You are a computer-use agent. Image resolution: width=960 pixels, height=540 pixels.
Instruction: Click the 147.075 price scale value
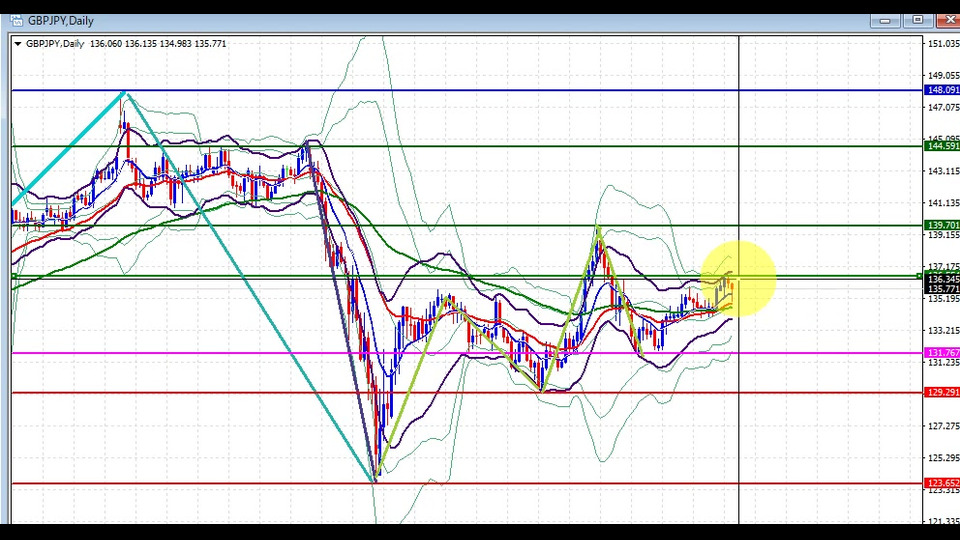click(943, 107)
